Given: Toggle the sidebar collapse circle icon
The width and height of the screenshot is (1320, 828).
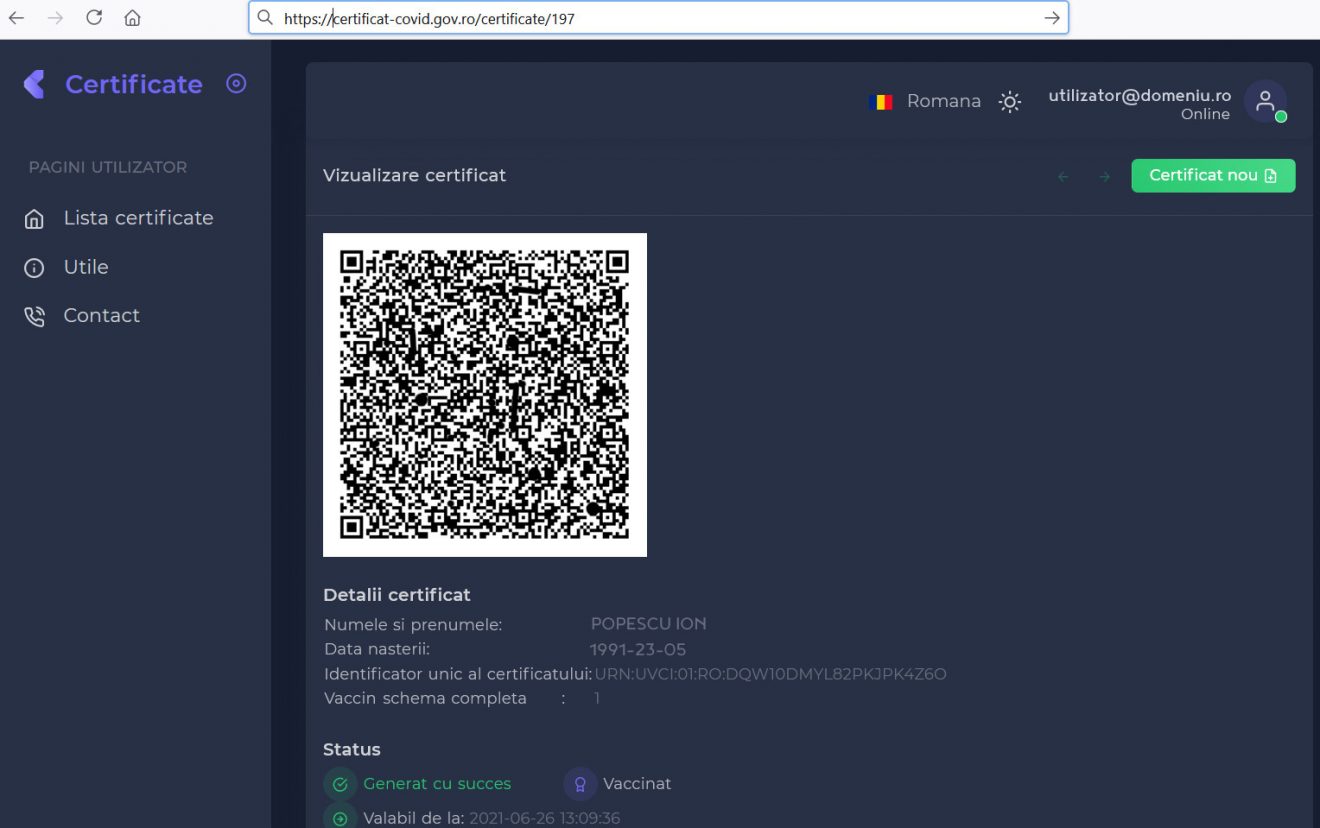Looking at the screenshot, I should click(236, 84).
